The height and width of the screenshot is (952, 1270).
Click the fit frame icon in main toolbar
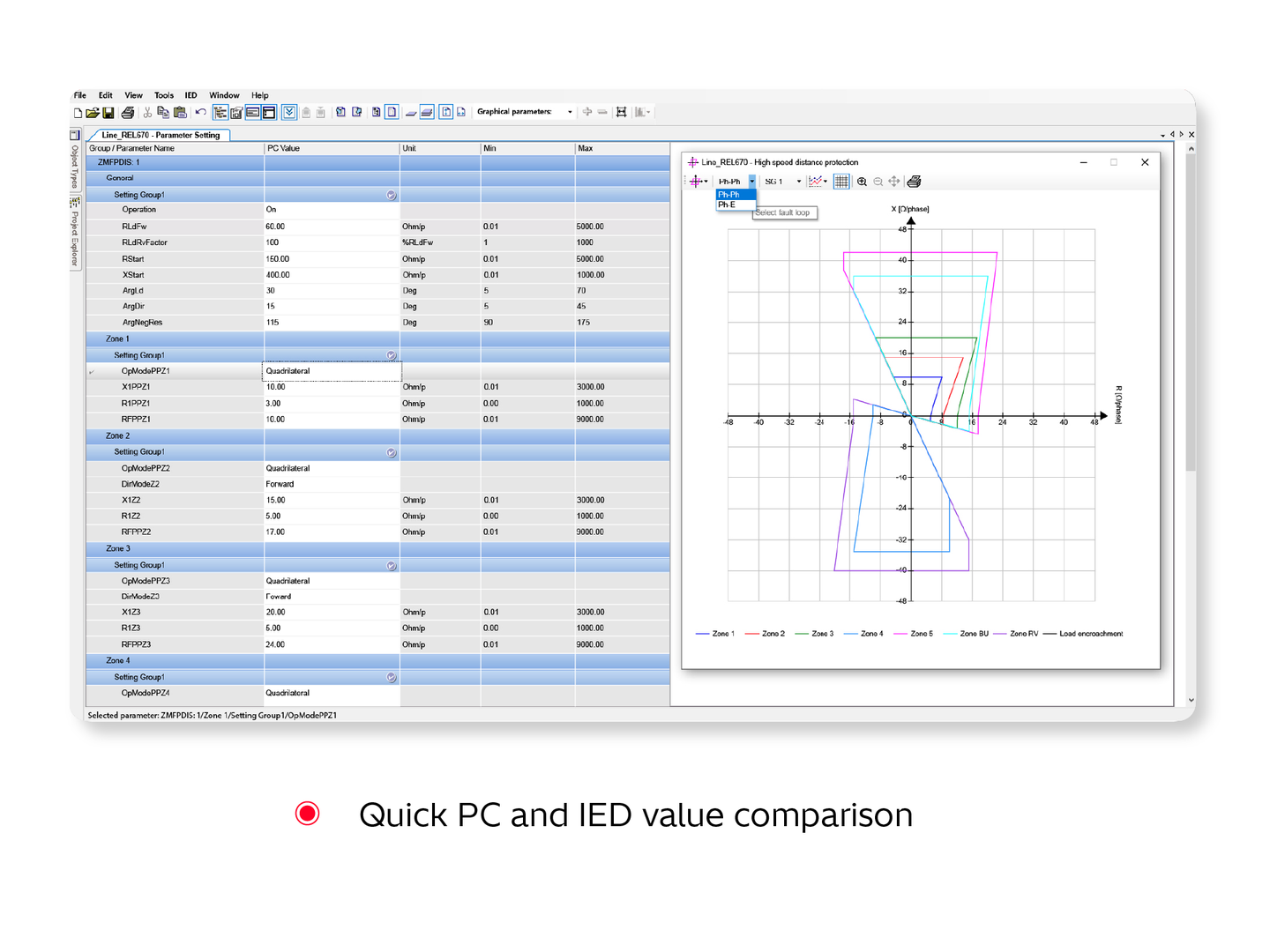click(621, 112)
